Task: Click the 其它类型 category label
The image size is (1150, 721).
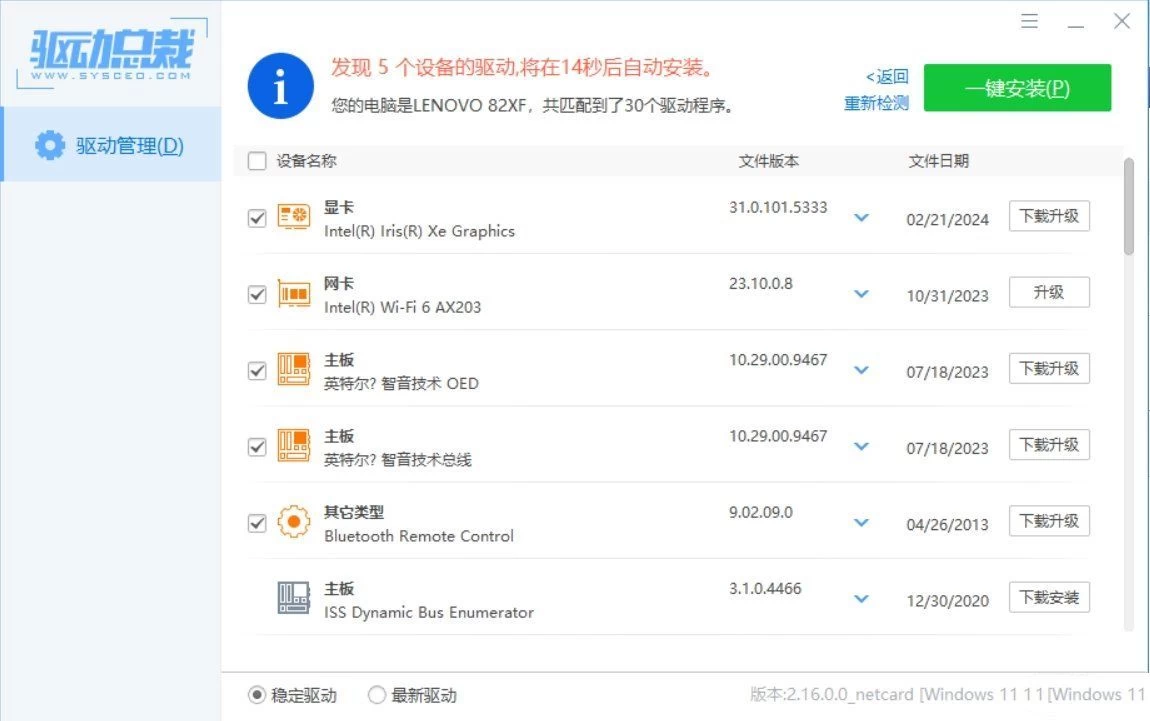Action: click(x=354, y=513)
